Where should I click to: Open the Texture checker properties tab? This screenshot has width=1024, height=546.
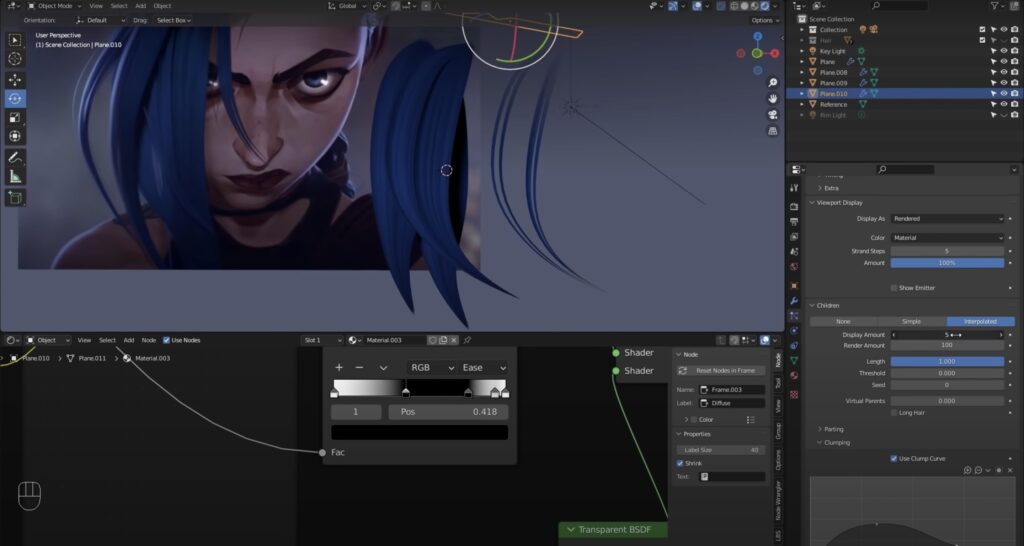(x=794, y=394)
